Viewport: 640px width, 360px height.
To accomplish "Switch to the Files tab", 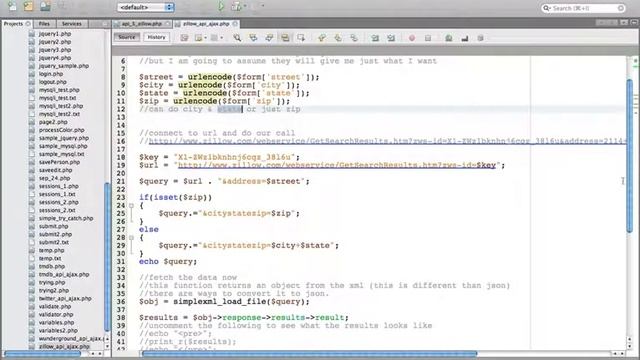I will point(44,24).
